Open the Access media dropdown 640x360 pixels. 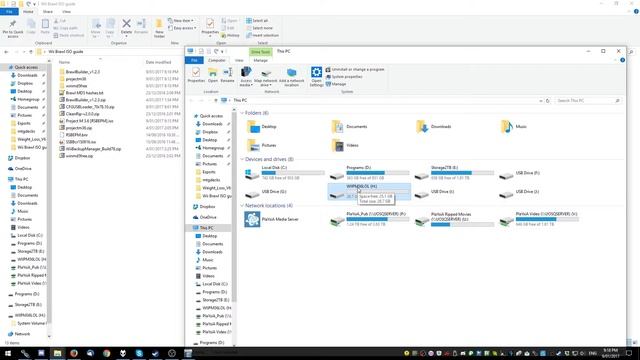pyautogui.click(x=246, y=77)
